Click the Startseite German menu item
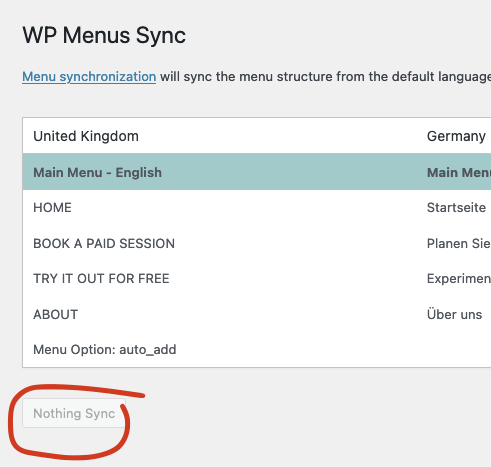 point(456,208)
